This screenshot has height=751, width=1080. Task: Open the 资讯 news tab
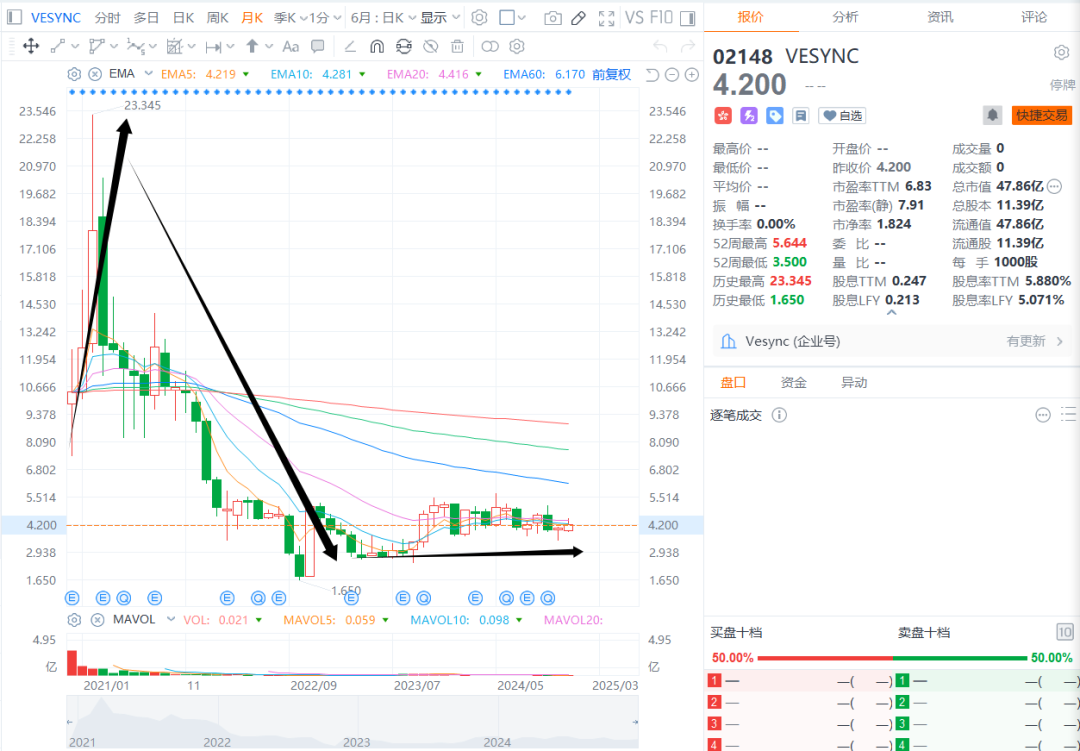coord(939,17)
